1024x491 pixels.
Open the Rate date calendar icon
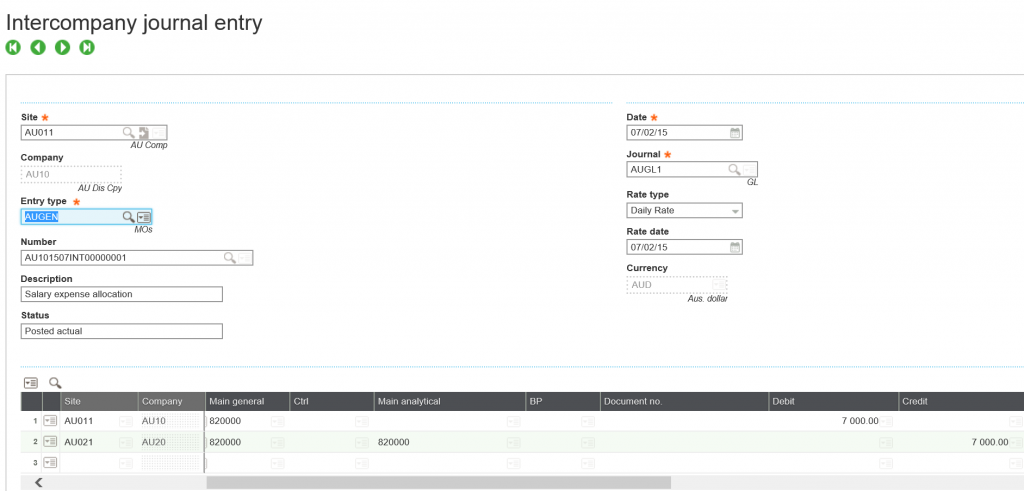coord(735,247)
